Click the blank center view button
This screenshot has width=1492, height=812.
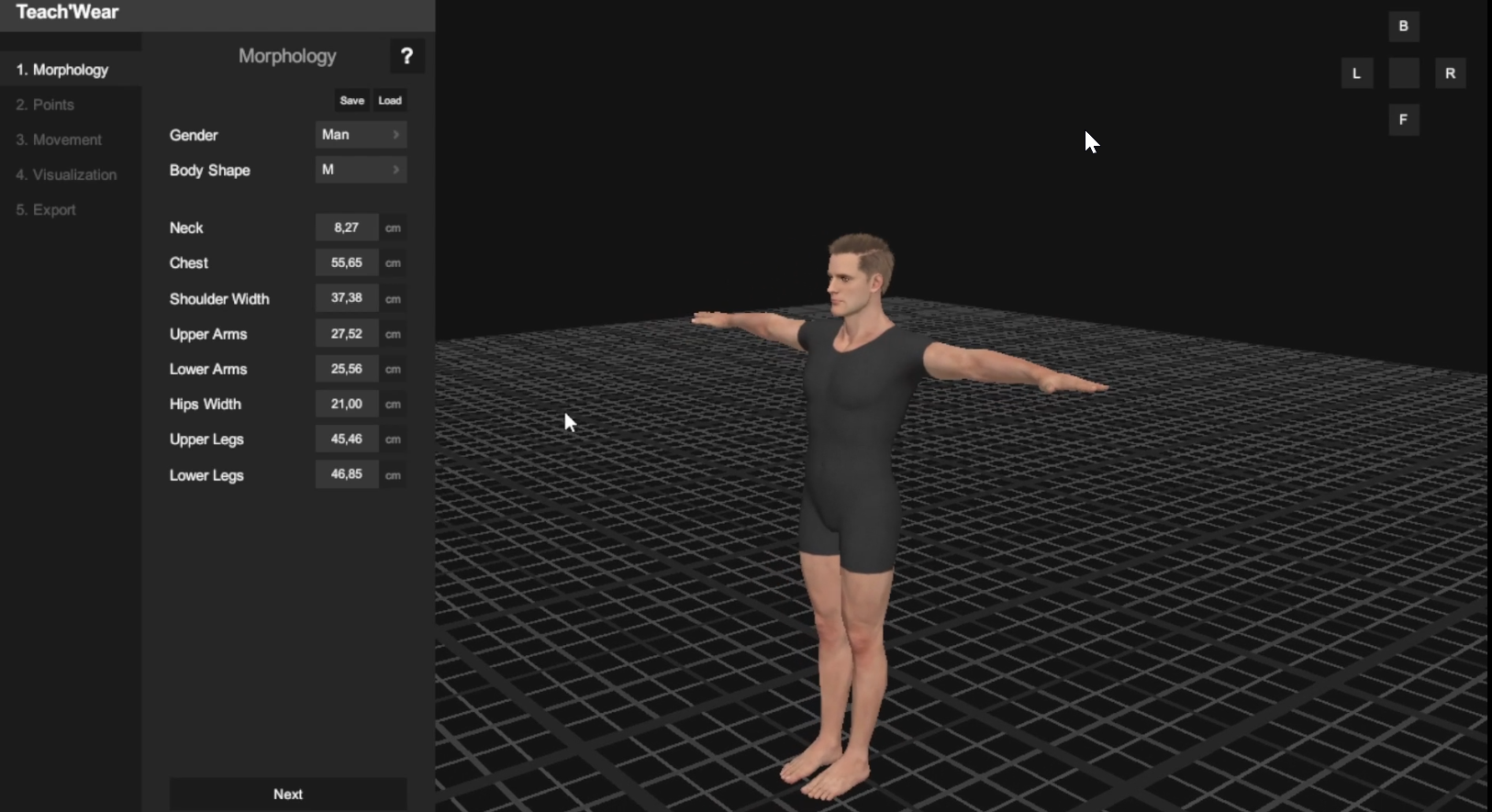pyautogui.click(x=1403, y=73)
